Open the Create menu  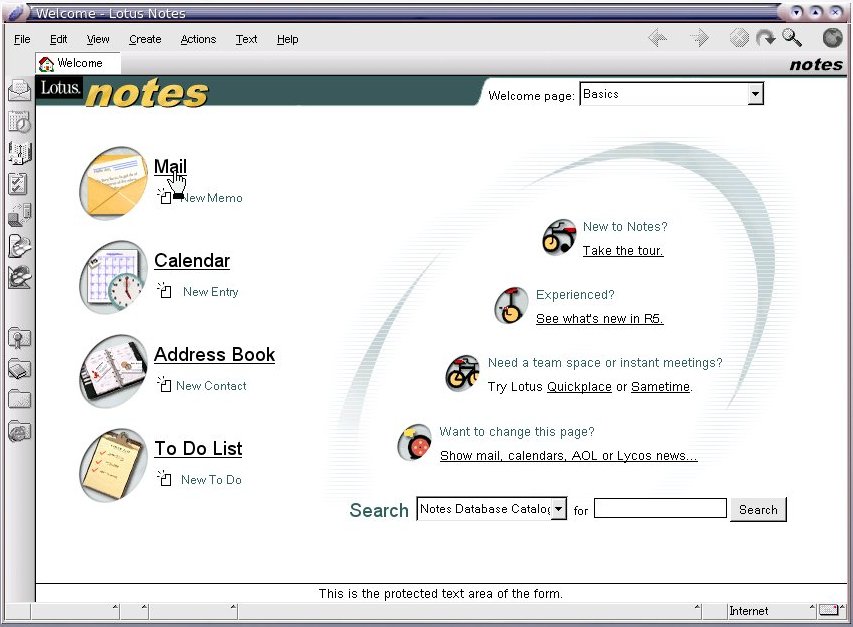(145, 39)
